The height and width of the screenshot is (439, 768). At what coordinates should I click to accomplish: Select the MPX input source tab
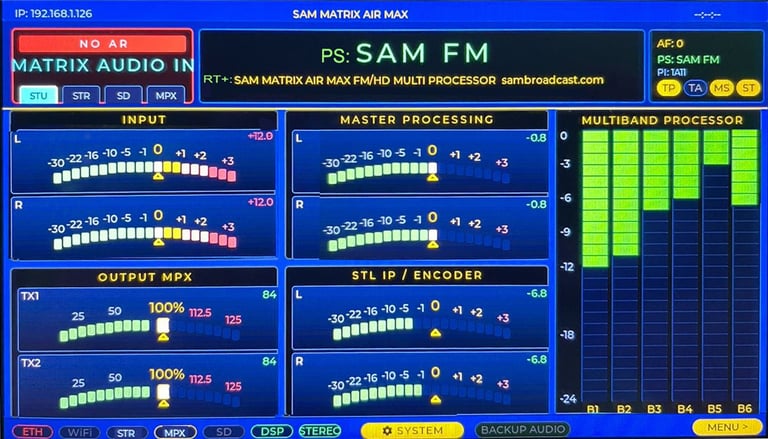click(166, 95)
